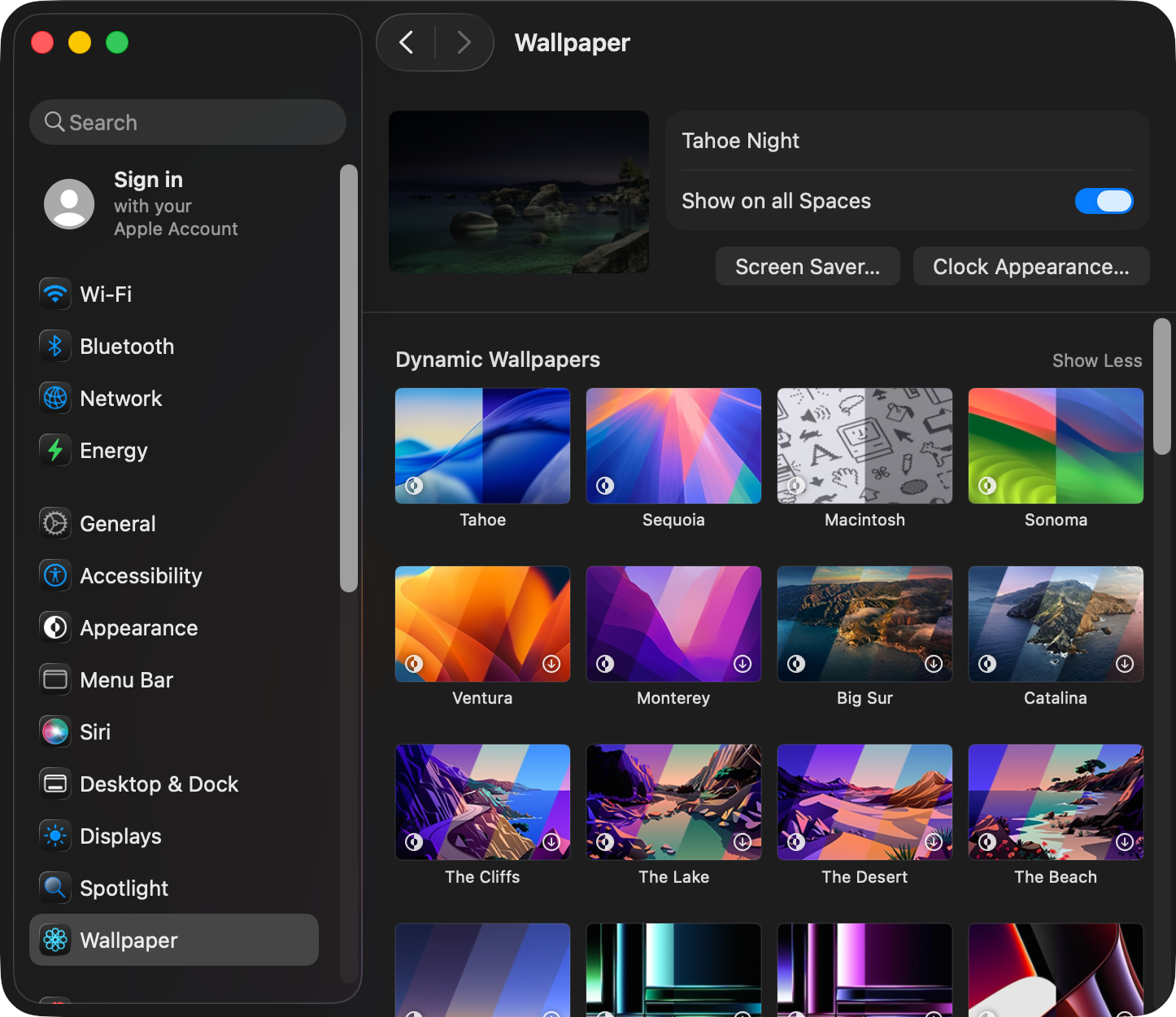Screen dimensions: 1176x1017
Task: Click the Desktop & Dock icon
Action: 55,783
